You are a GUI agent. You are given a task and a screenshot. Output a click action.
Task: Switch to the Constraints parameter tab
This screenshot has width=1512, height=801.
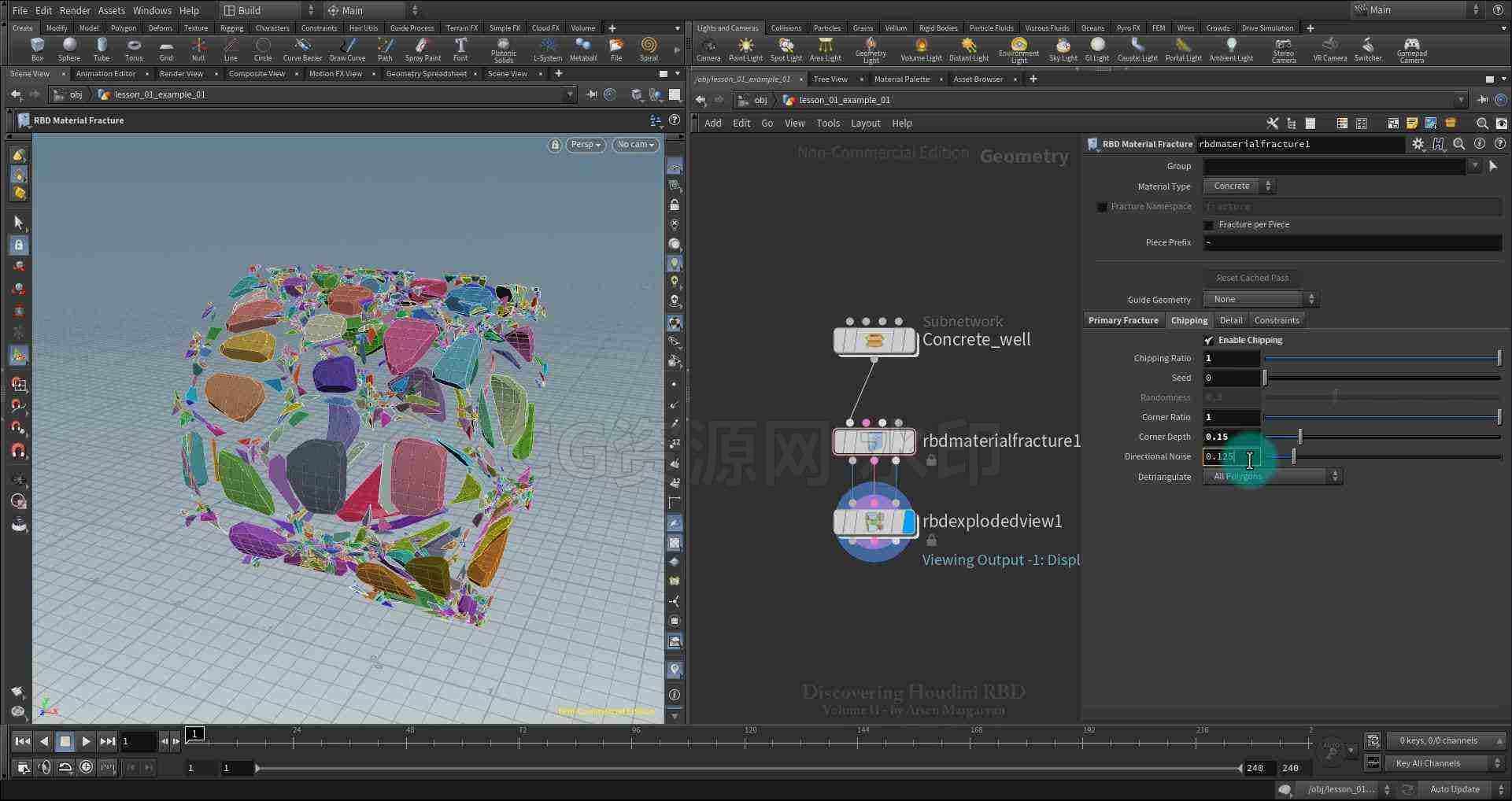[1276, 320]
